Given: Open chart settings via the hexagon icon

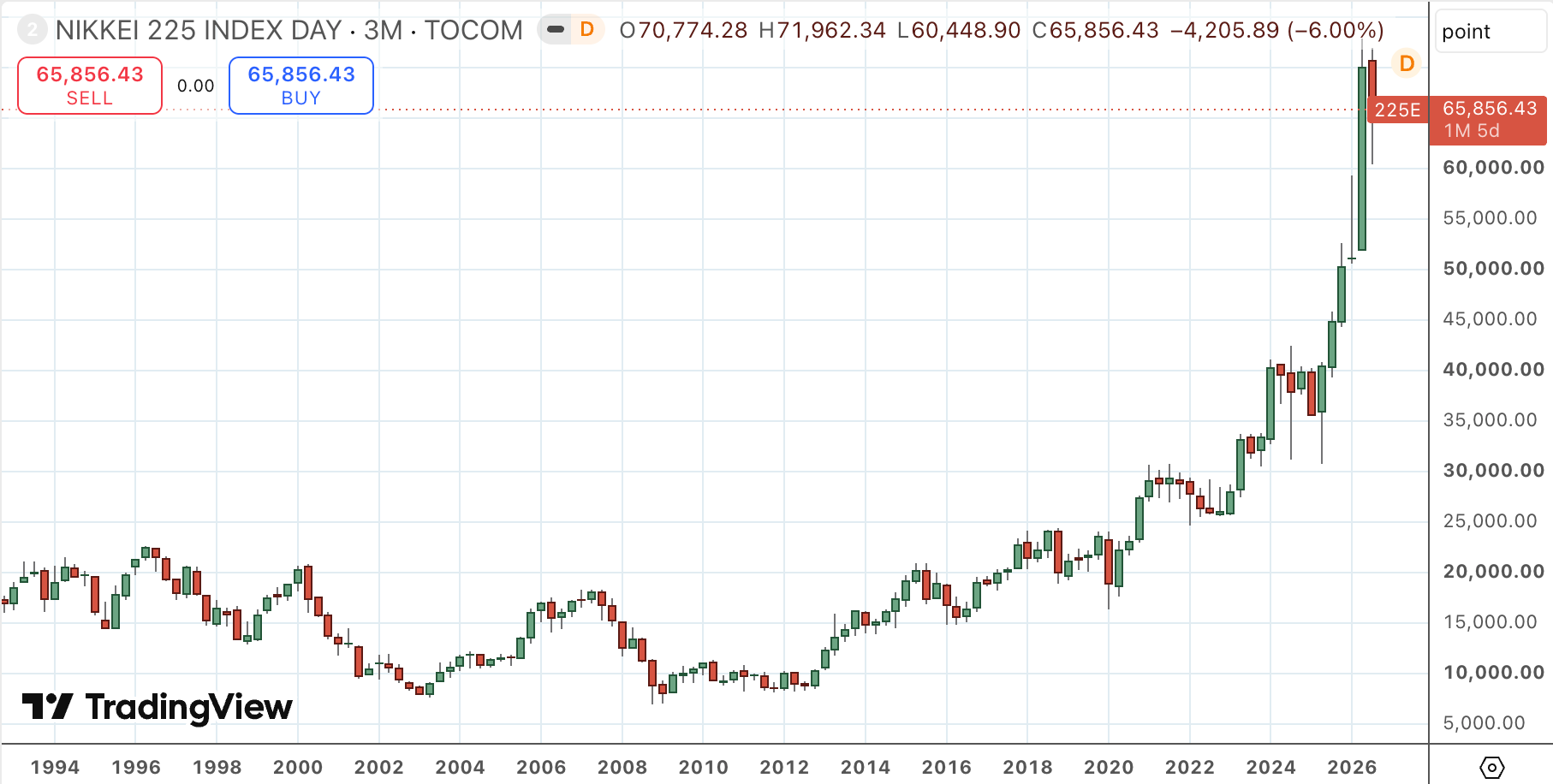Looking at the screenshot, I should coord(1491,767).
